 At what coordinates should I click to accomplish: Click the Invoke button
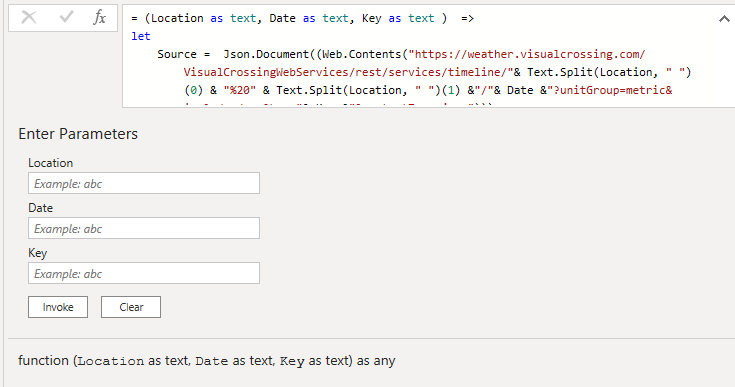coord(58,307)
